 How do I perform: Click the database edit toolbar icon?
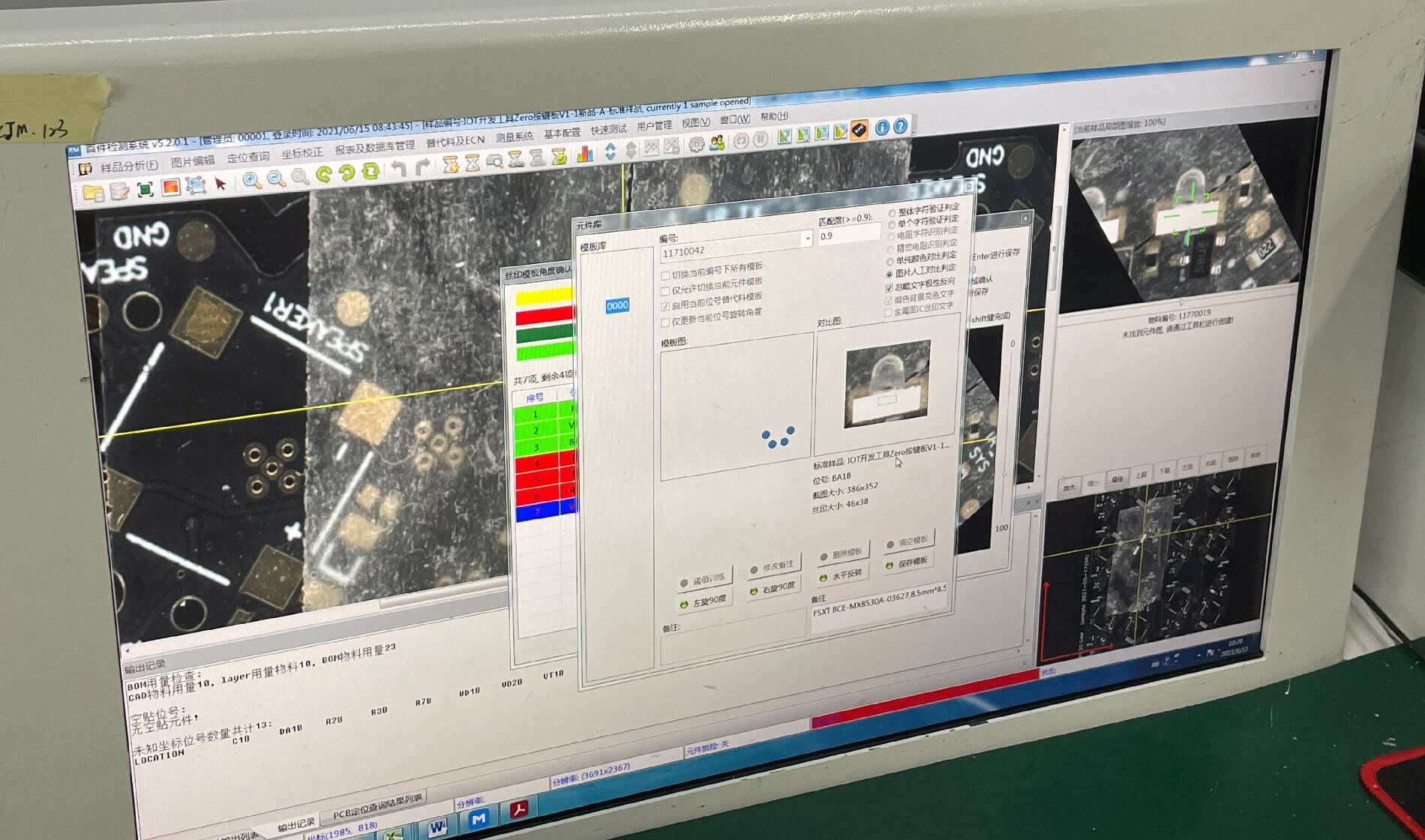click(x=119, y=190)
